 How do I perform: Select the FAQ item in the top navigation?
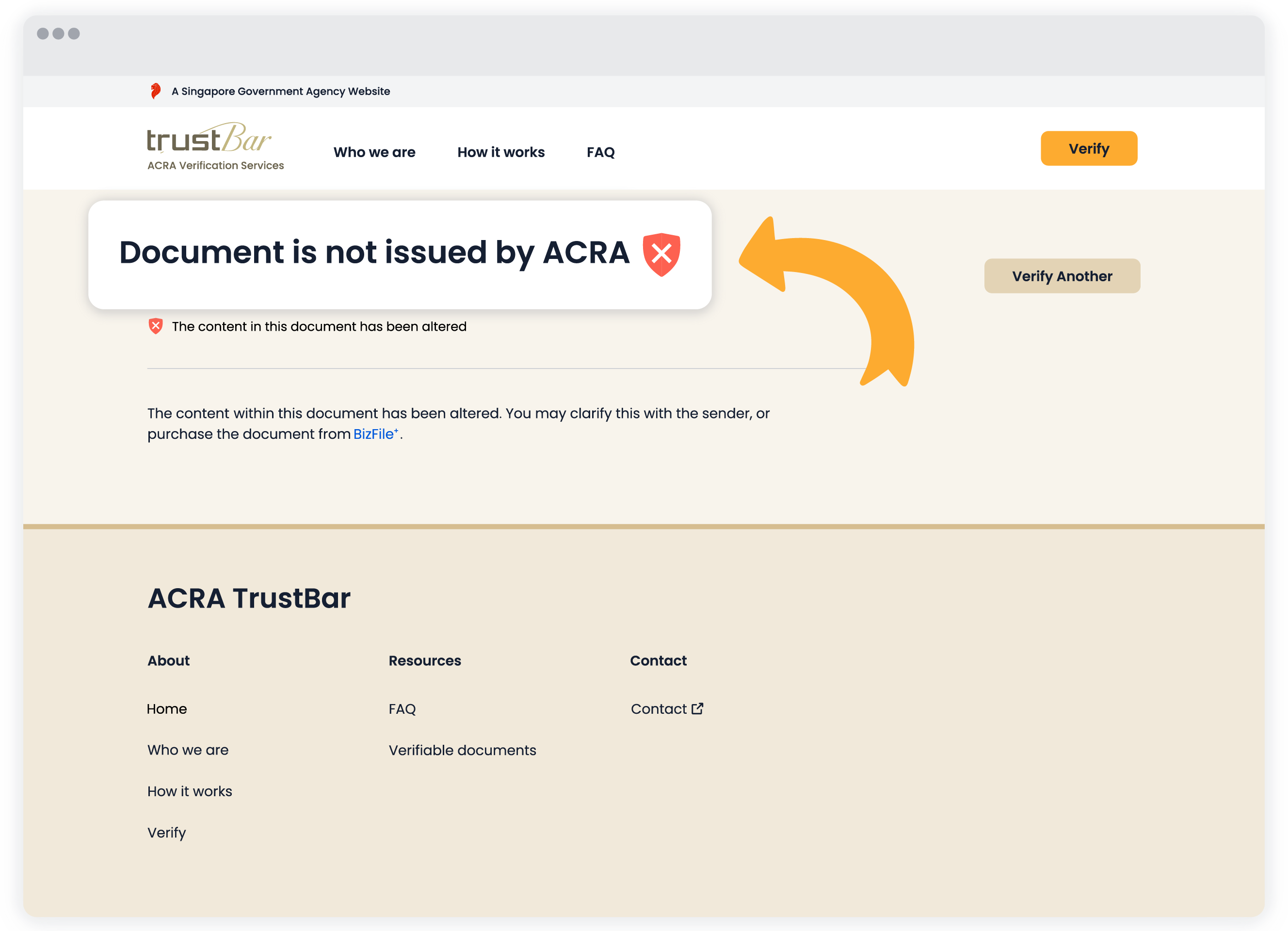600,152
